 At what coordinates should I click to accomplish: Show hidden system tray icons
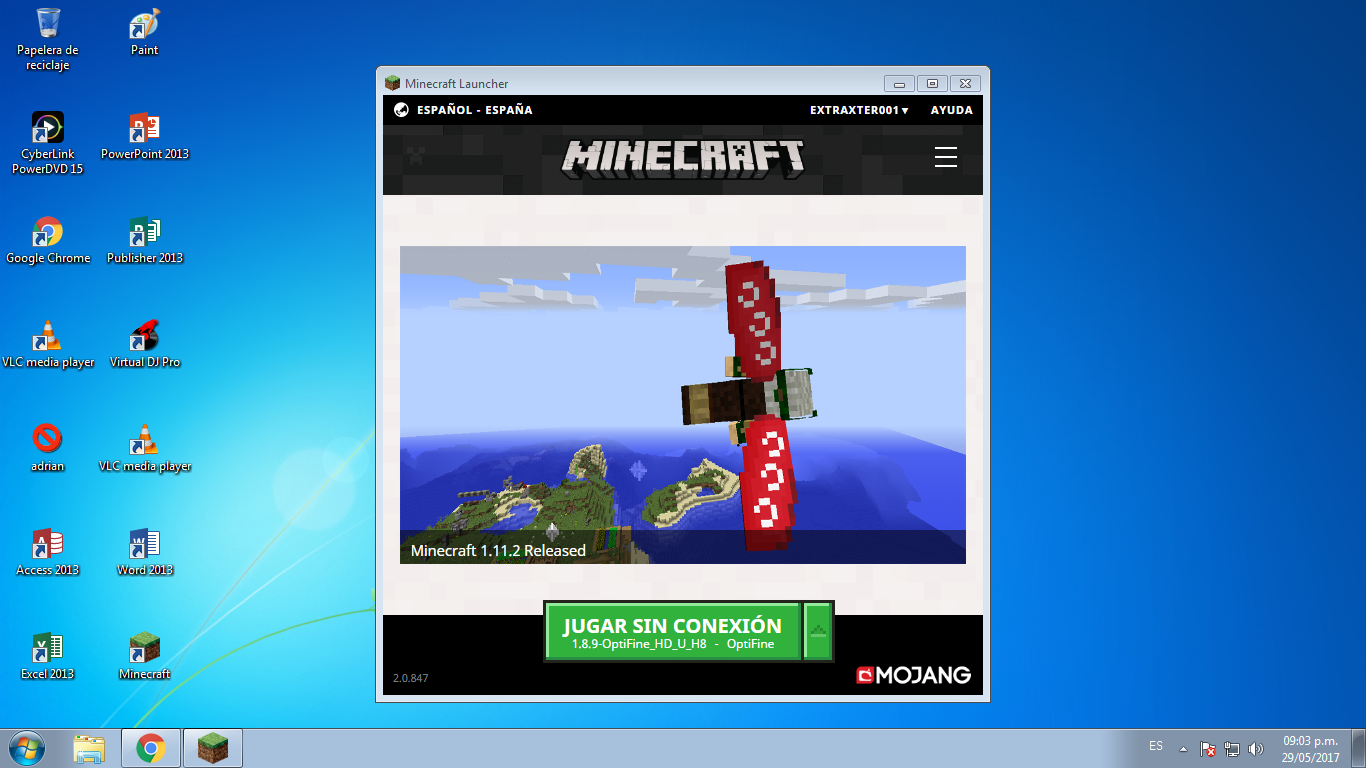pos(1184,748)
